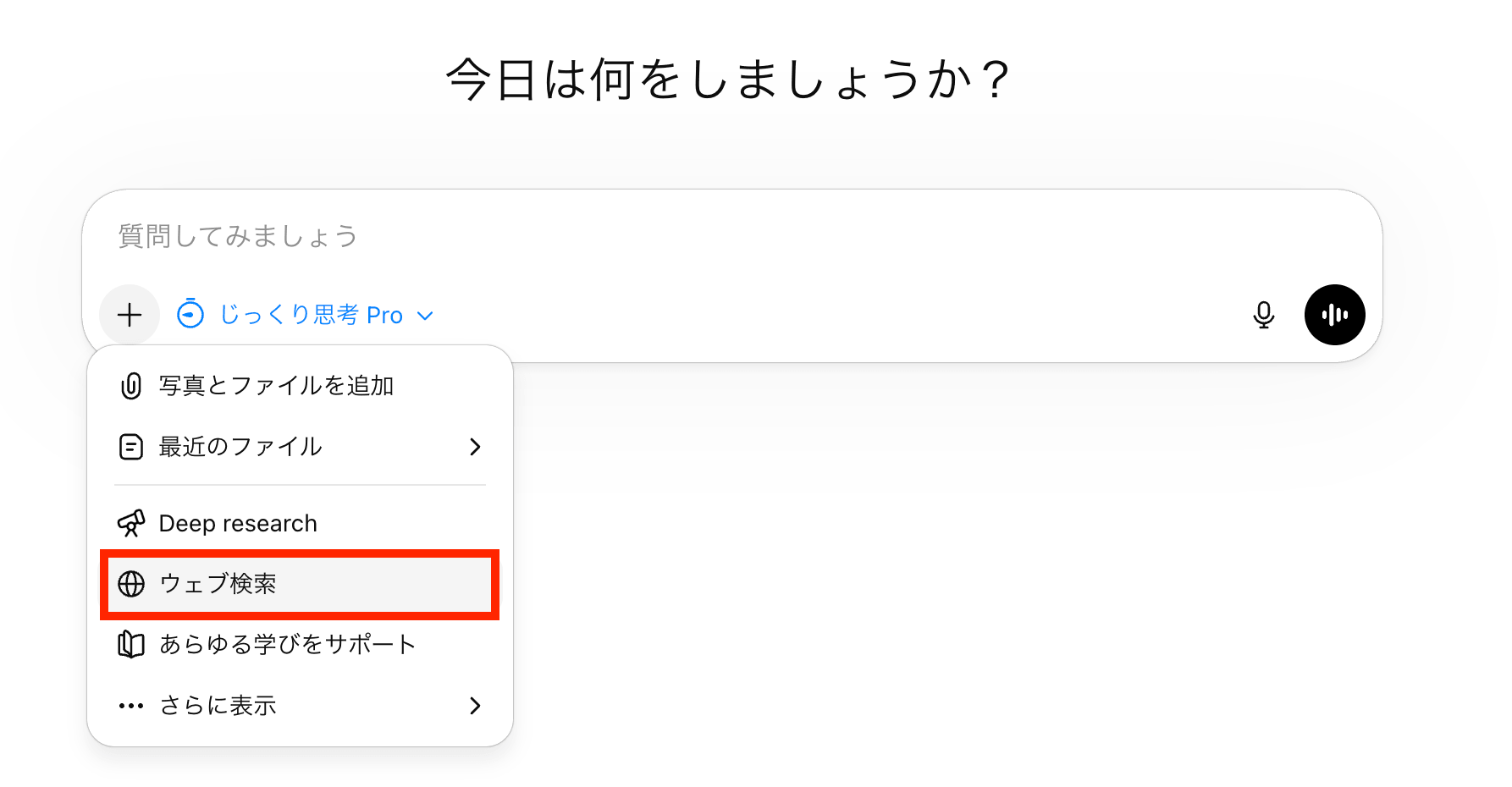Viewport: 1512px width, 787px height.
Task: Expand the さらに表示 submenu arrow
Action: 475,706
